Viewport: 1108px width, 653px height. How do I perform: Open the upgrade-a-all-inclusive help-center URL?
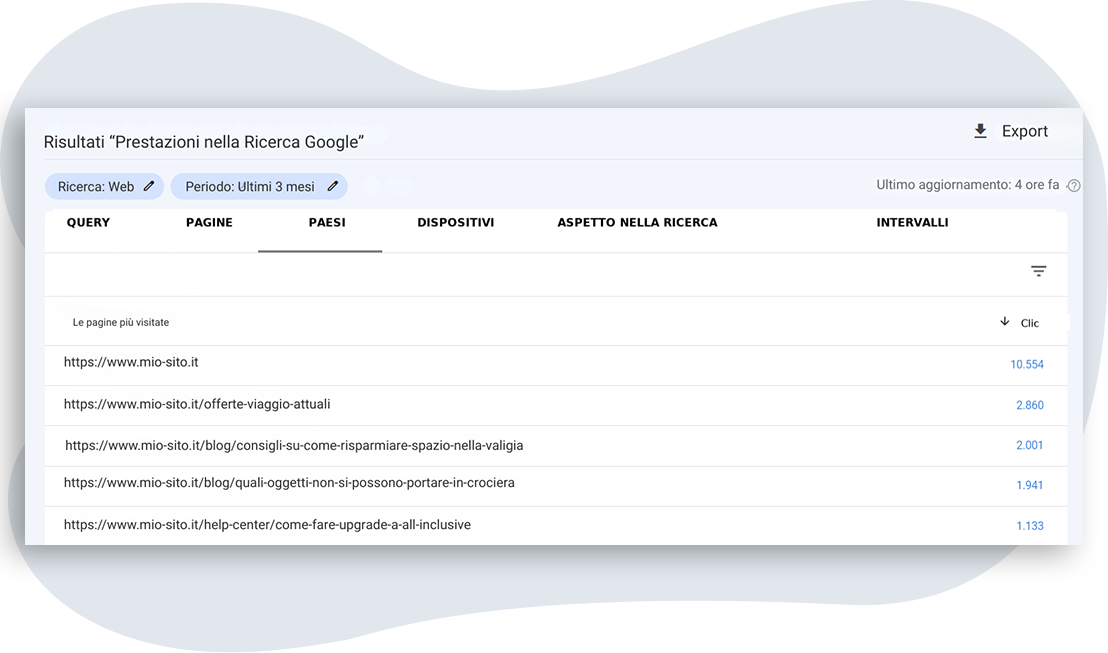(267, 525)
